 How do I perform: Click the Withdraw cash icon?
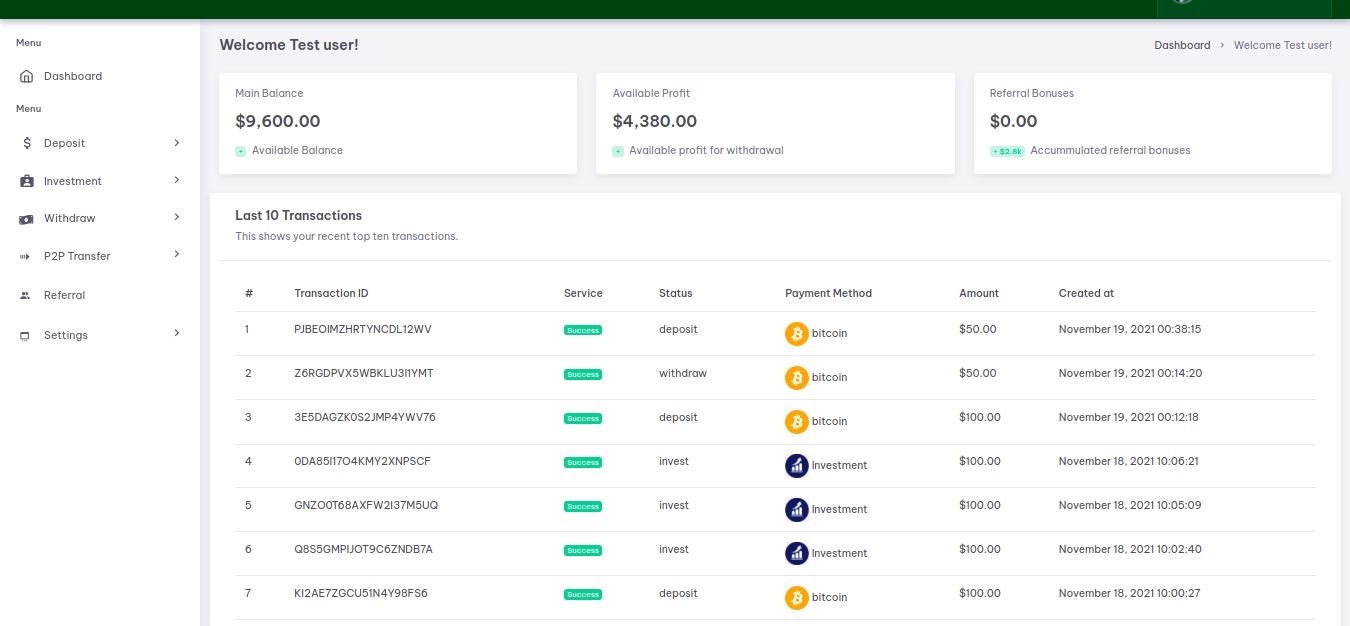click(26, 219)
